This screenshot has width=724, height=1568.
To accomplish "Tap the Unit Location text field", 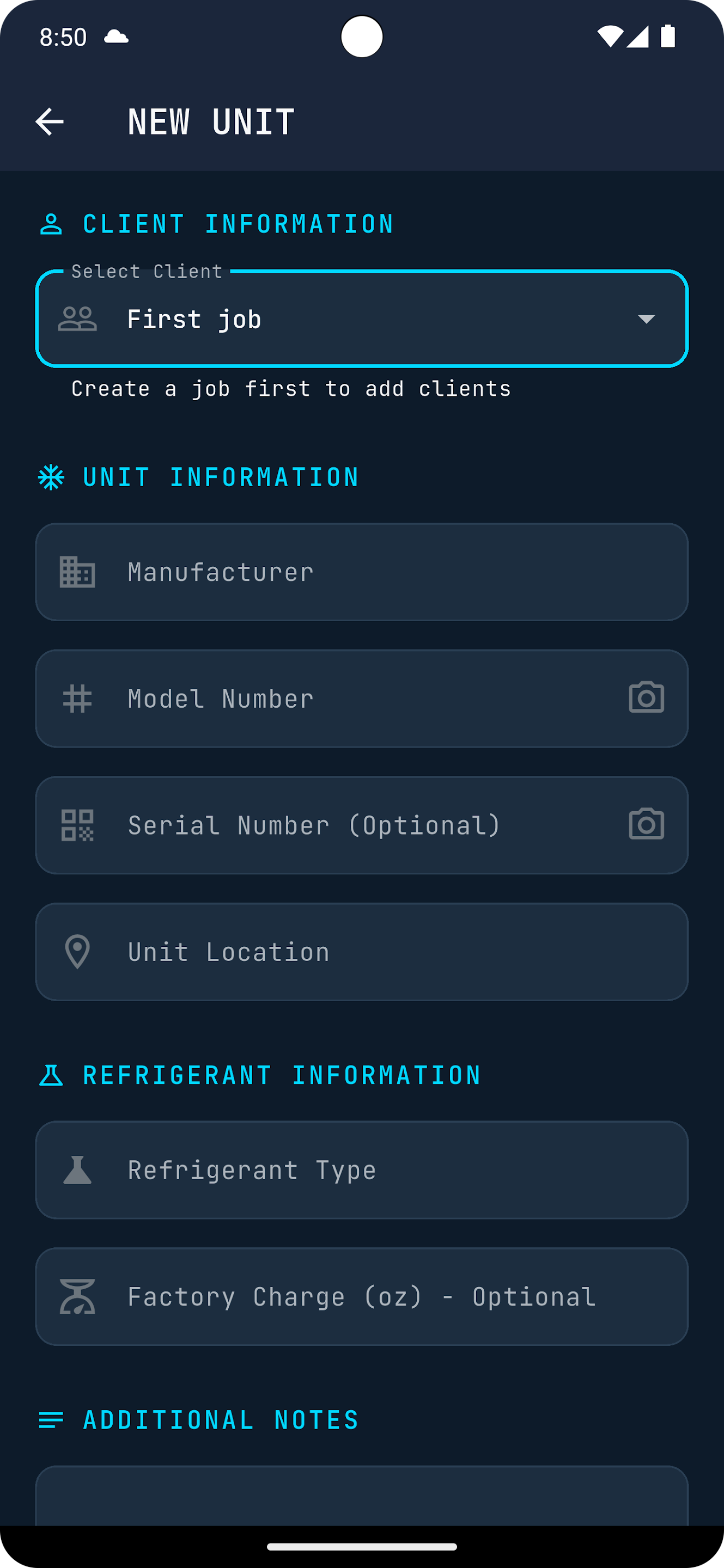I will pyautogui.click(x=362, y=951).
